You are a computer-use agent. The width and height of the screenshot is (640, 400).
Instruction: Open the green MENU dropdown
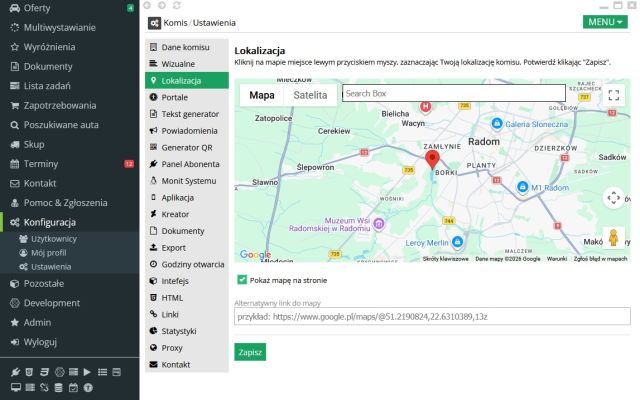pos(604,21)
